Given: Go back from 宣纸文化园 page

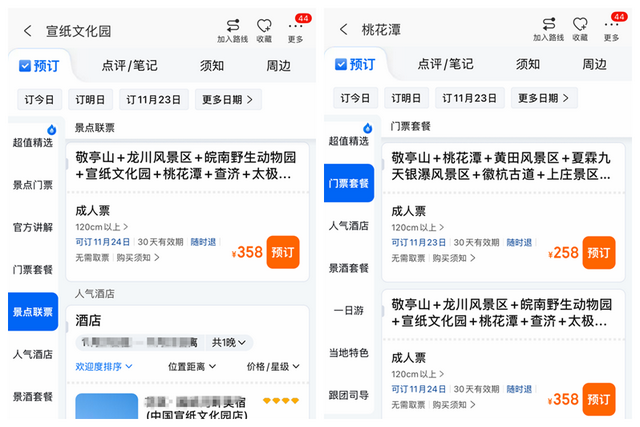Looking at the screenshot, I should click(27, 31).
